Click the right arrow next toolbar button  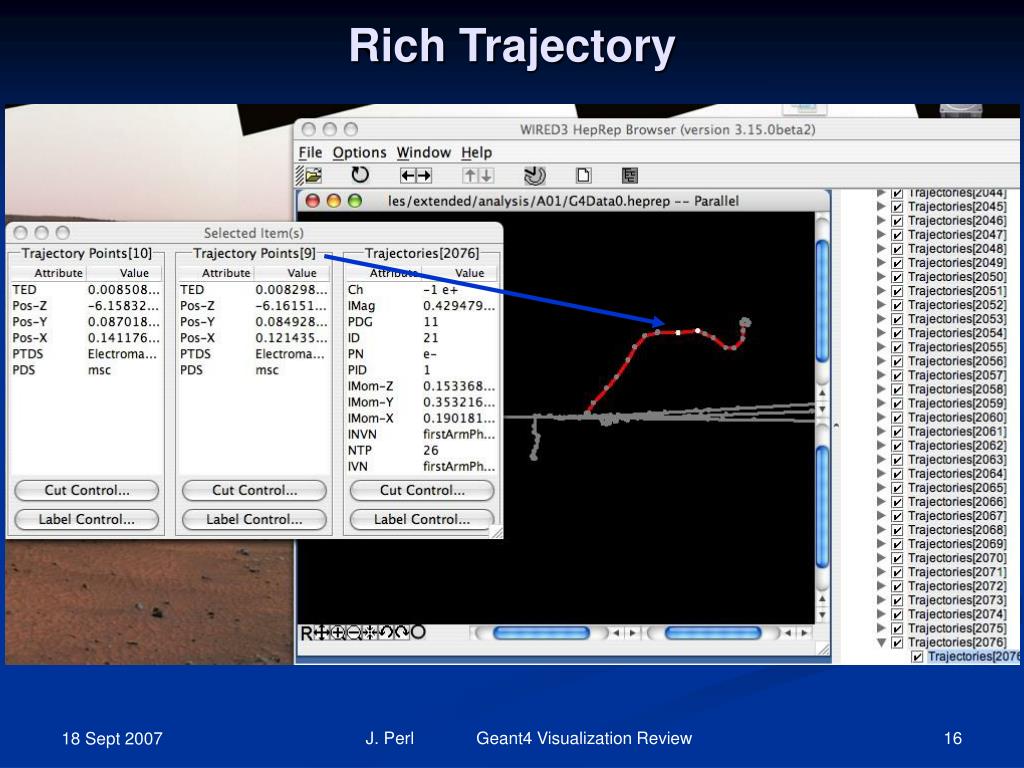pyautogui.click(x=424, y=175)
